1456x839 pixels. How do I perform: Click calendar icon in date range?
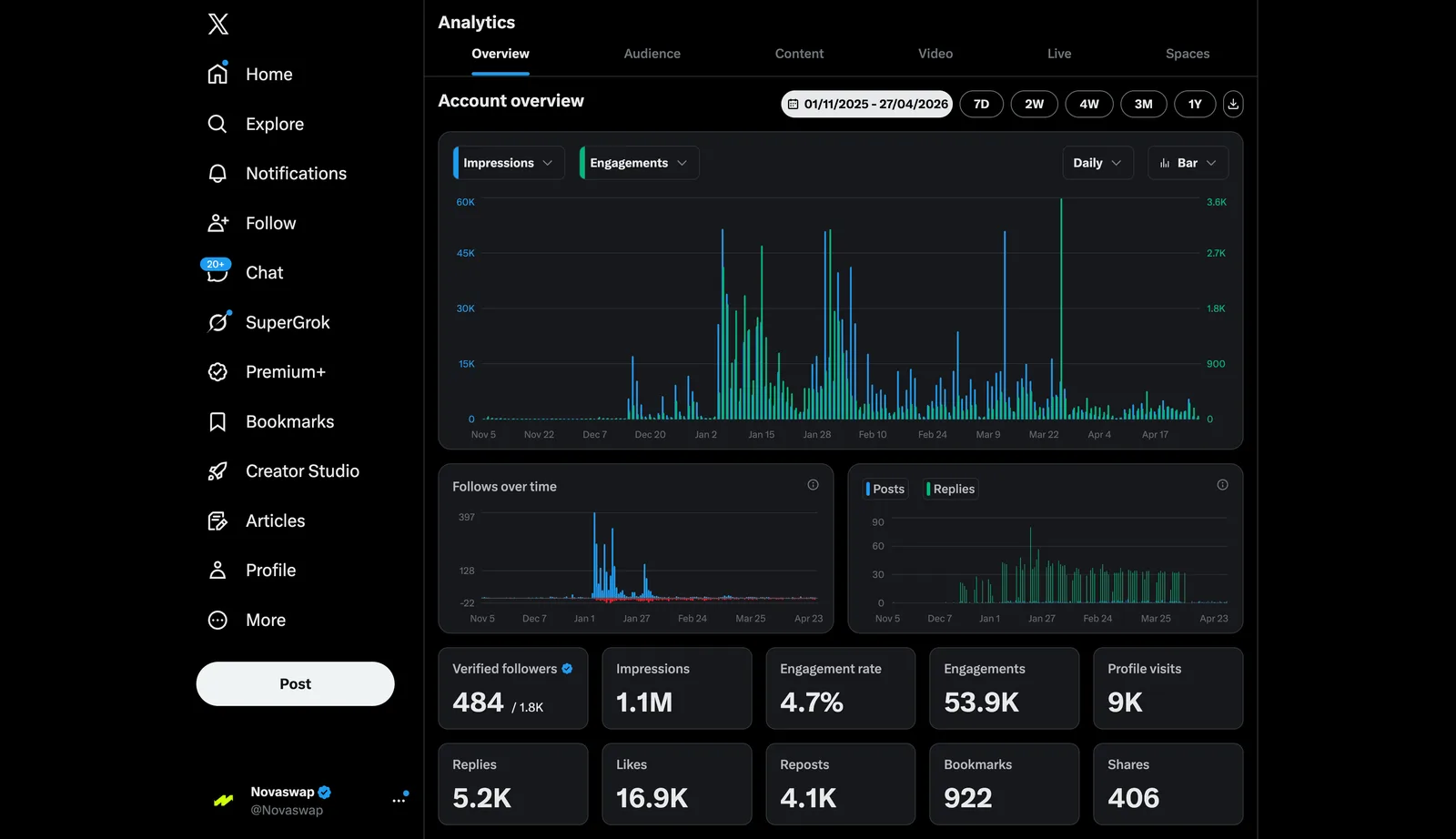(x=793, y=105)
